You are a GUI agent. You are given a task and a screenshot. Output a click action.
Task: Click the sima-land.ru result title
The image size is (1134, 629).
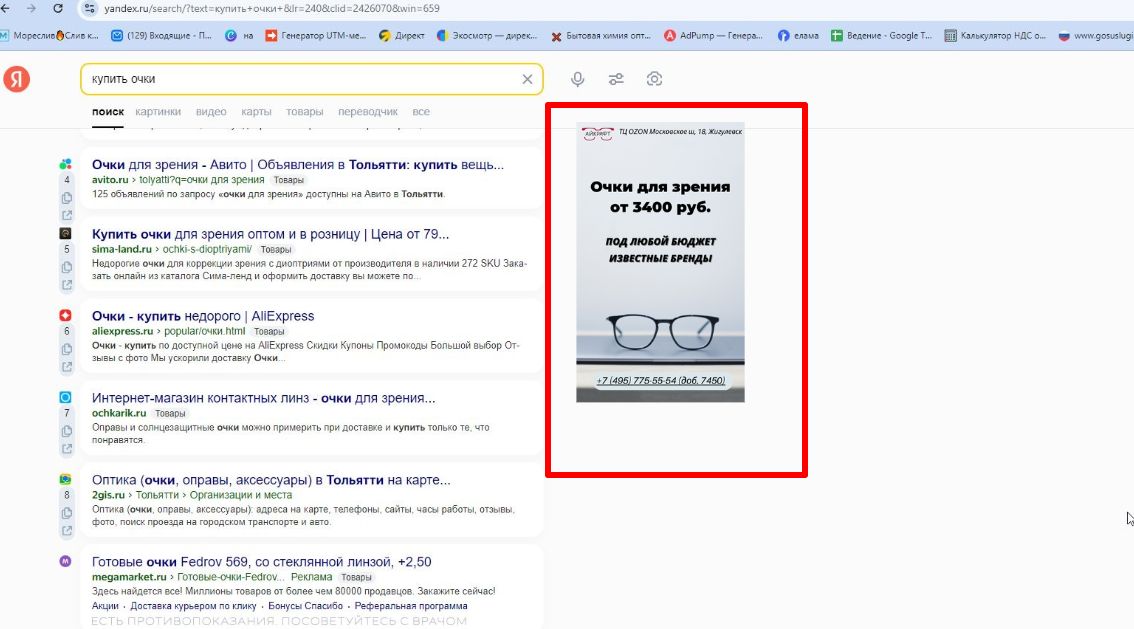270,234
